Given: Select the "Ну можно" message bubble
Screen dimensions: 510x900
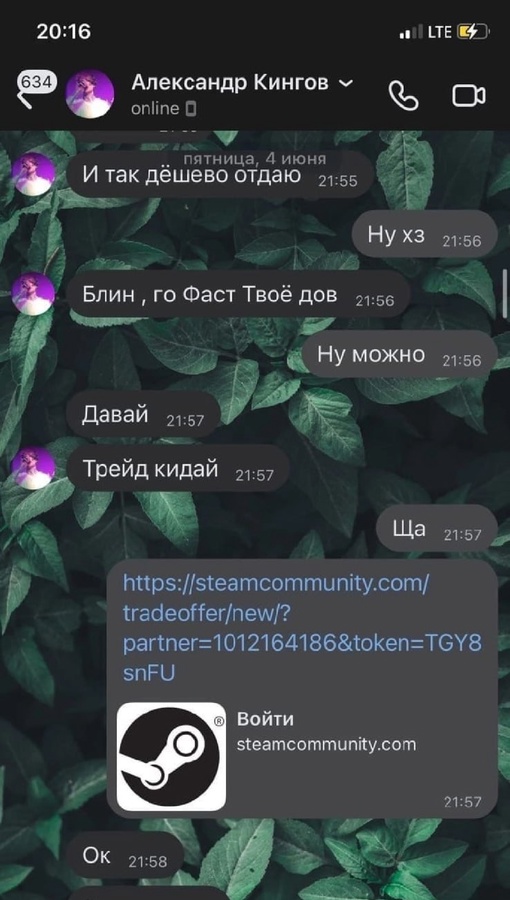Looking at the screenshot, I should (399, 354).
